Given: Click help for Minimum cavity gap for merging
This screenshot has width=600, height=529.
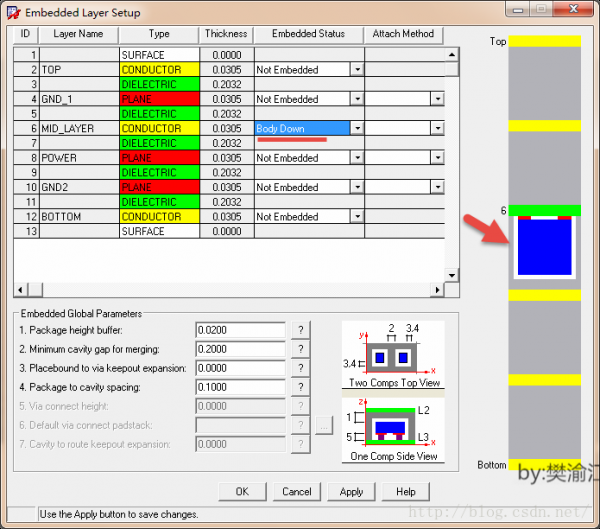Looking at the screenshot, I should pyautogui.click(x=300, y=349).
